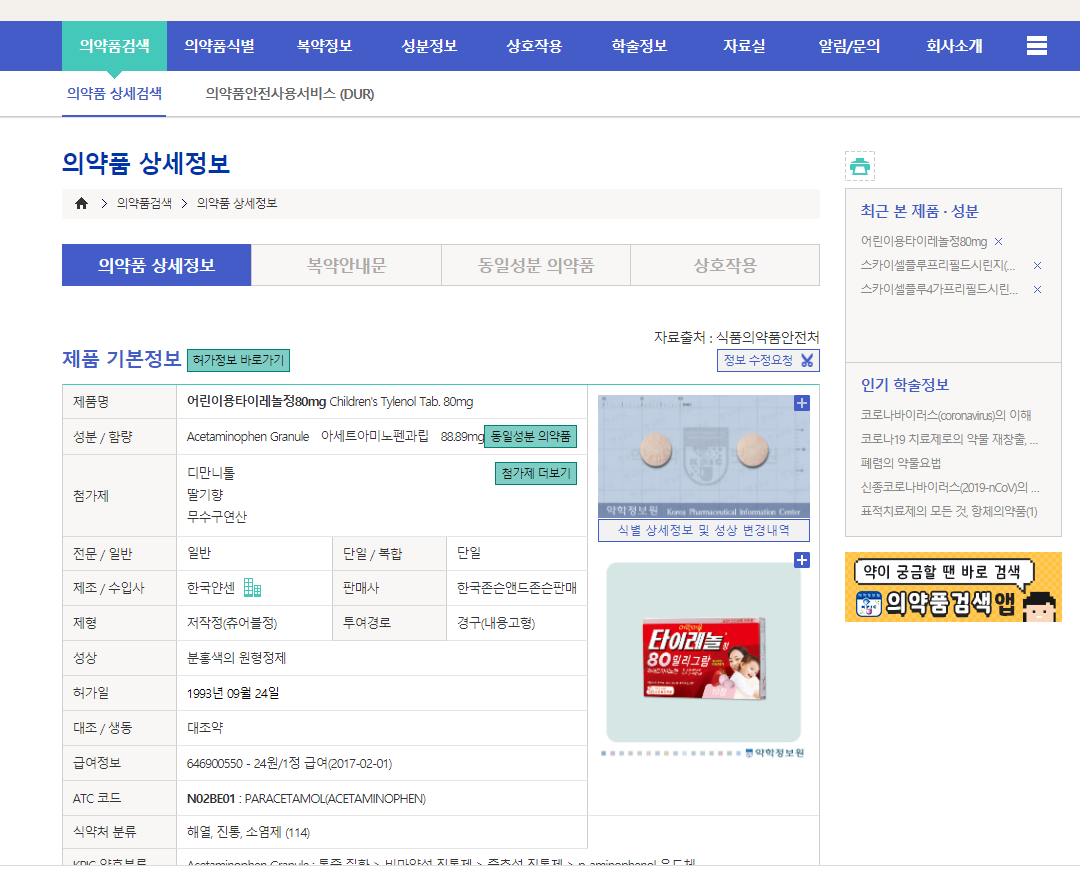Viewport: 1080px width, 876px height.
Task: Open 복약정보 menu
Action: pos(324,45)
